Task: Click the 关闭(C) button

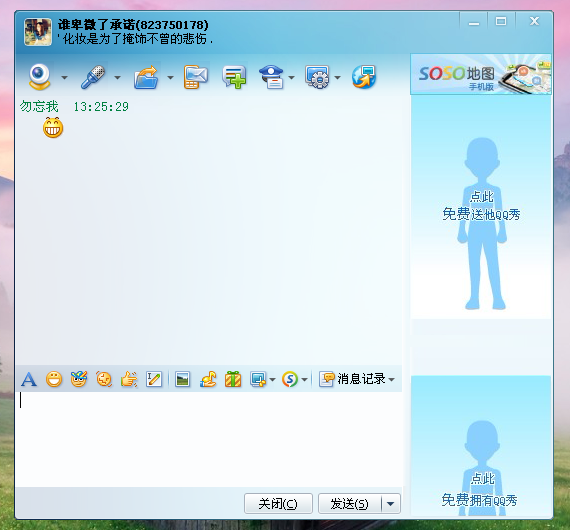Action: click(x=278, y=503)
